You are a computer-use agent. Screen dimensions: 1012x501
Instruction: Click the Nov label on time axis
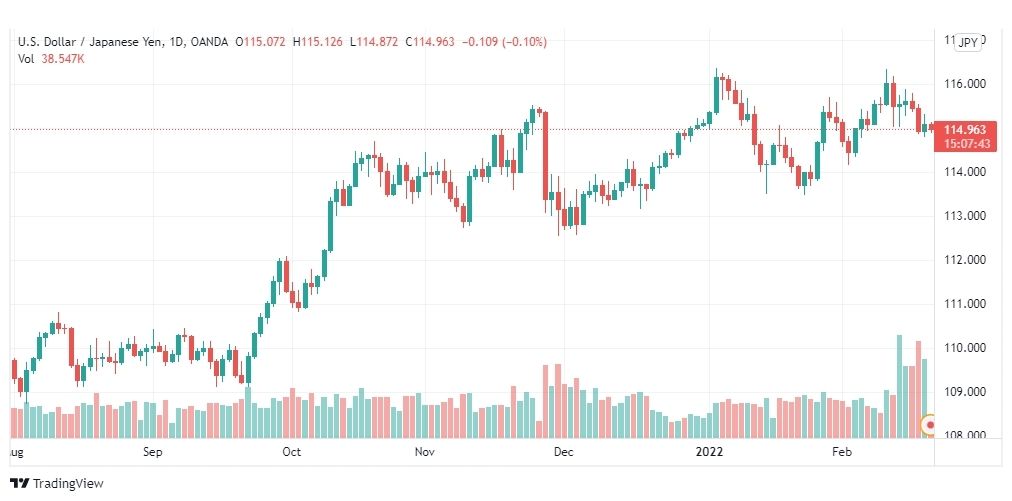424,452
